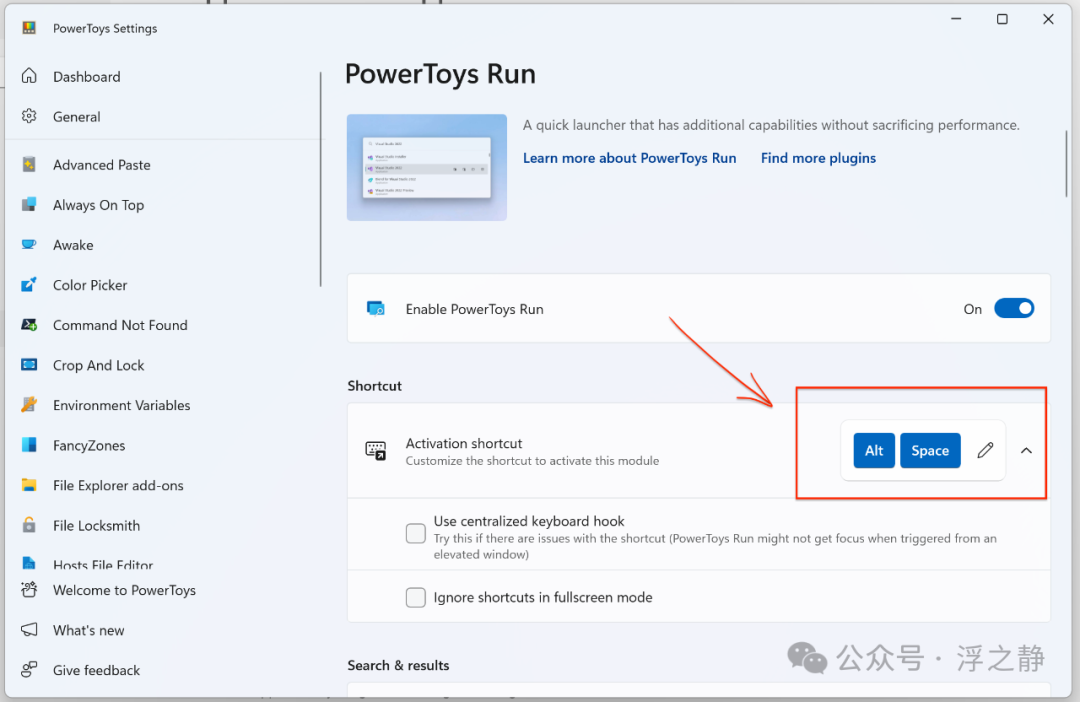Click the Alt key button

[874, 451]
